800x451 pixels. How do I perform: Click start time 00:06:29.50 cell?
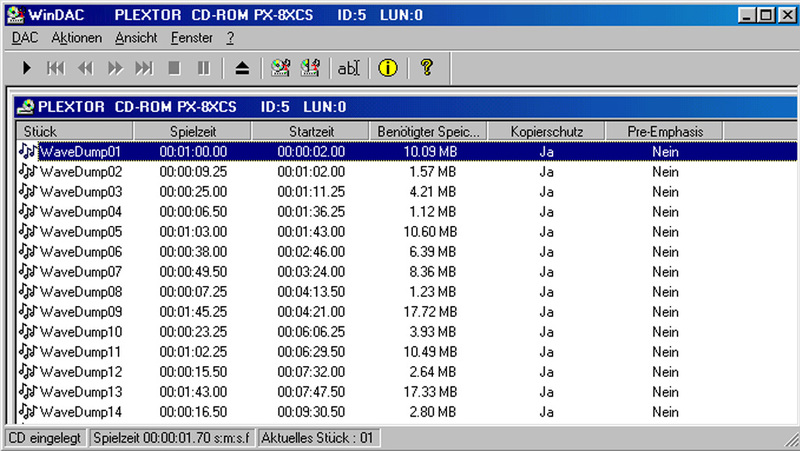coord(311,352)
